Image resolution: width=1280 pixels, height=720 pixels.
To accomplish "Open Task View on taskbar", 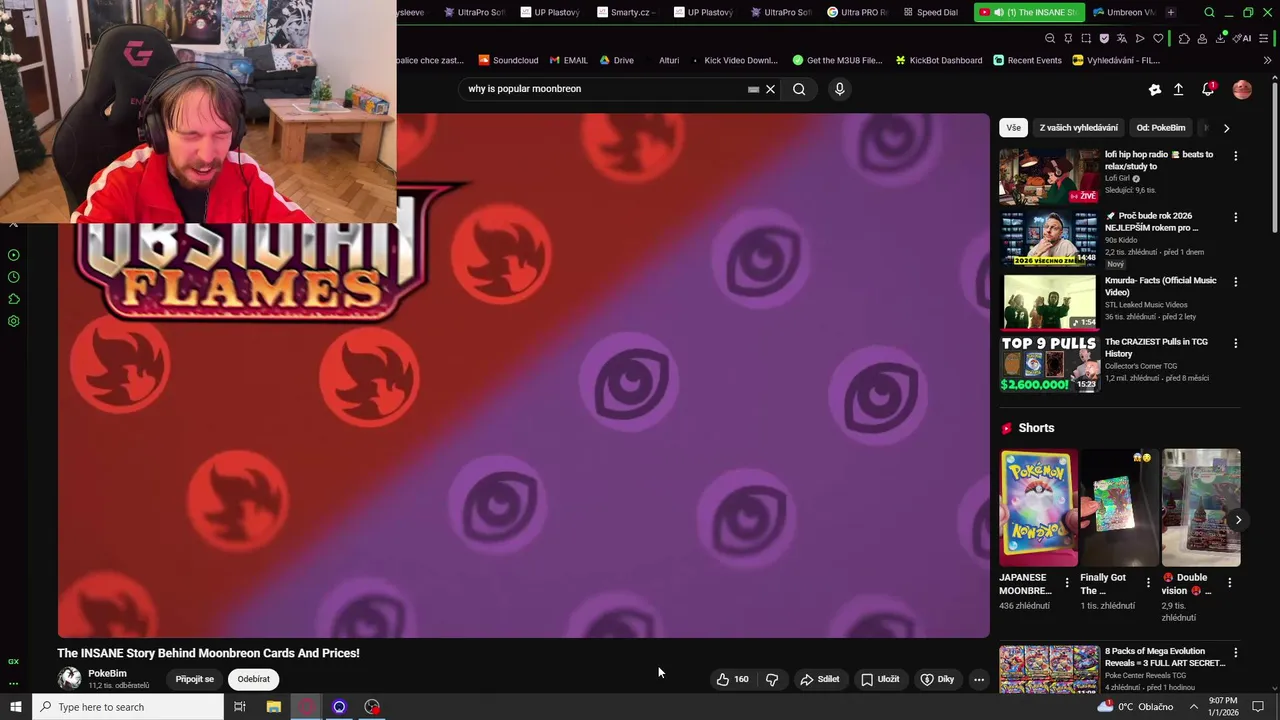I will point(240,707).
